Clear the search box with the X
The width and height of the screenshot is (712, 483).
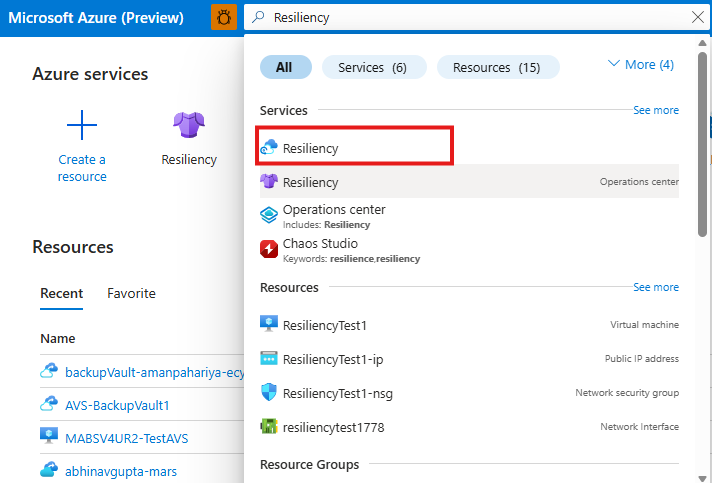697,17
